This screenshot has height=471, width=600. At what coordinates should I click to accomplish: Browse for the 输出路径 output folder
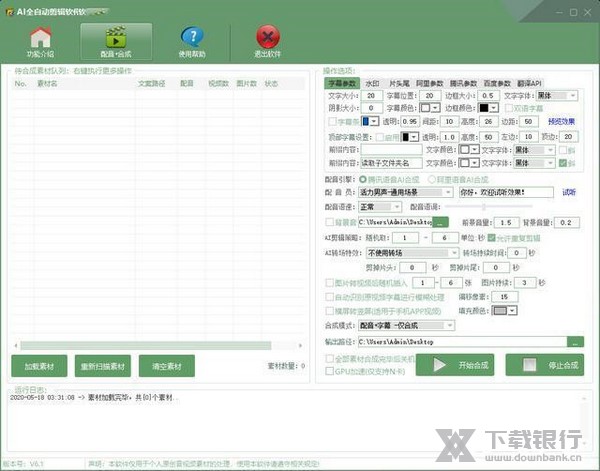[x=575, y=342]
